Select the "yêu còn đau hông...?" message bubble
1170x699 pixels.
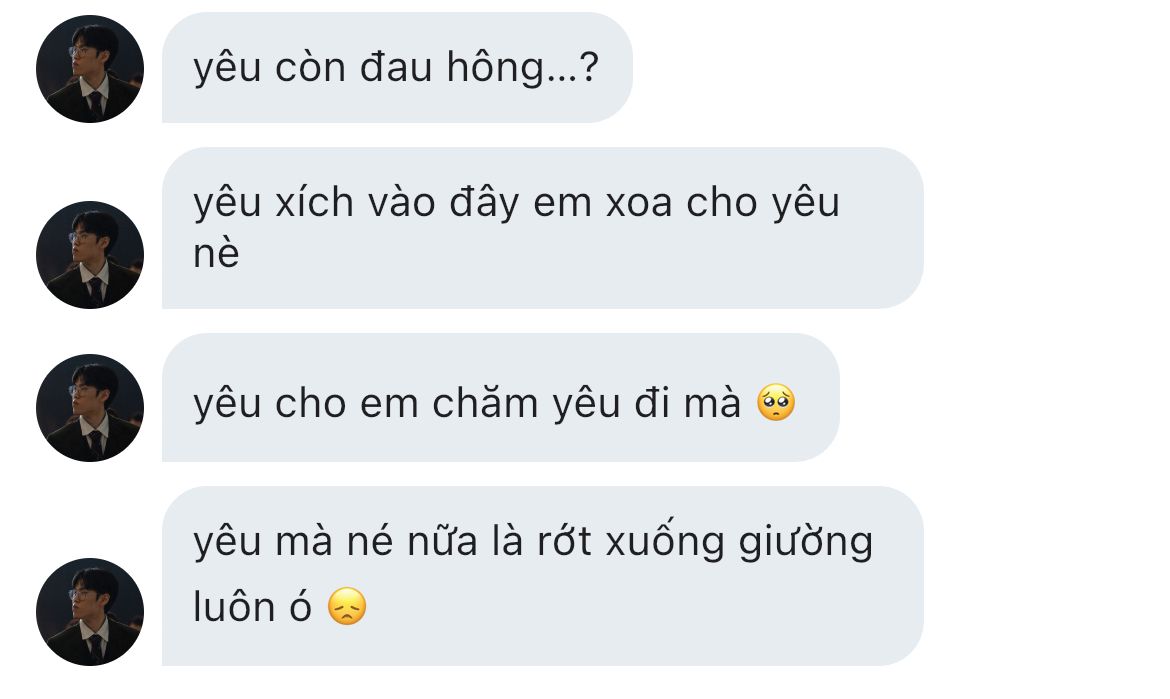click(x=397, y=67)
